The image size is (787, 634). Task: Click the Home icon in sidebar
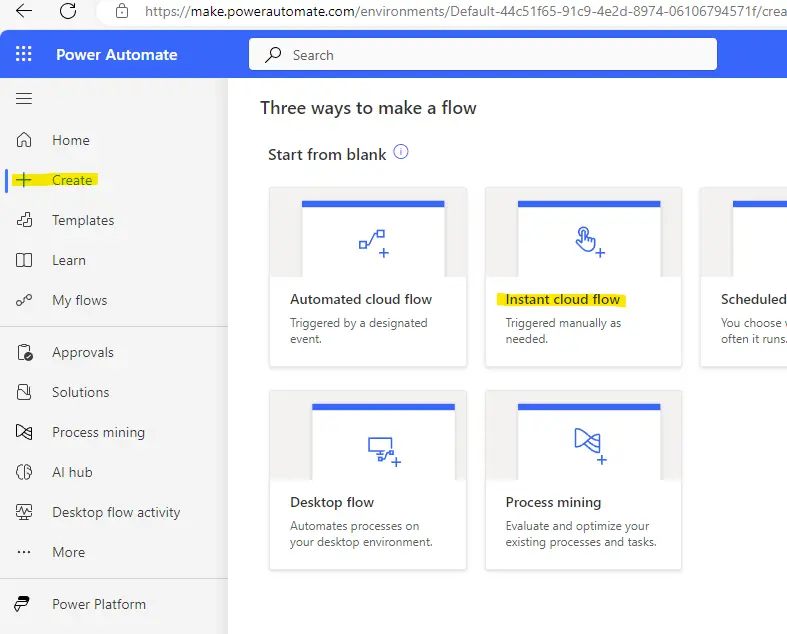click(25, 140)
